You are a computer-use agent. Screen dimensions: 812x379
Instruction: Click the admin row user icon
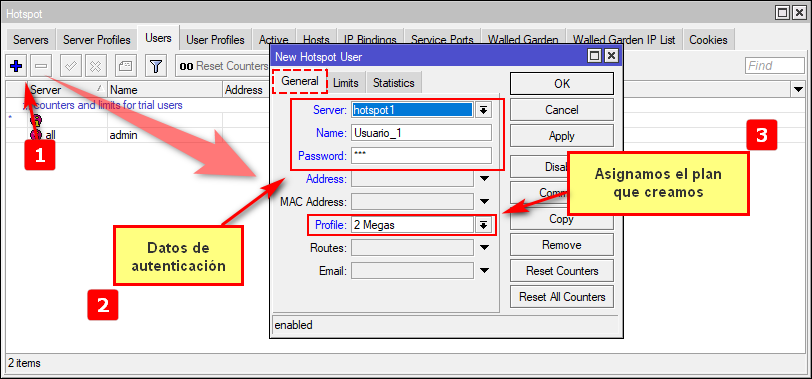click(36, 135)
